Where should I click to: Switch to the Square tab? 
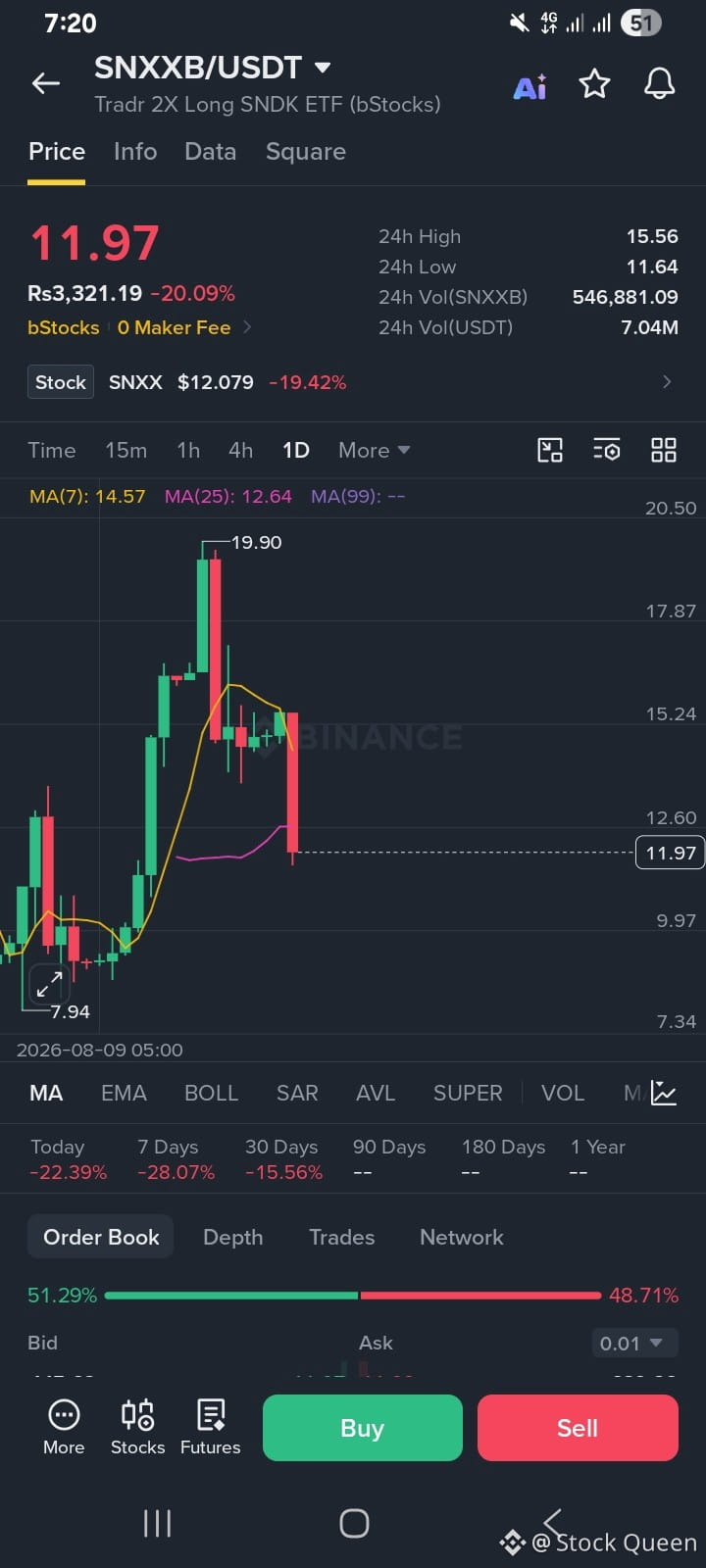(x=306, y=152)
